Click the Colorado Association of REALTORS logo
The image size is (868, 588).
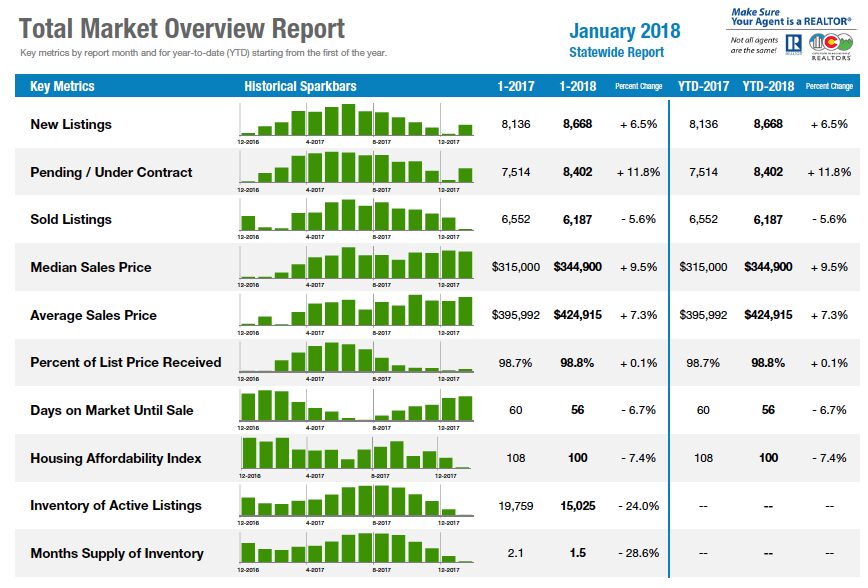tap(830, 47)
